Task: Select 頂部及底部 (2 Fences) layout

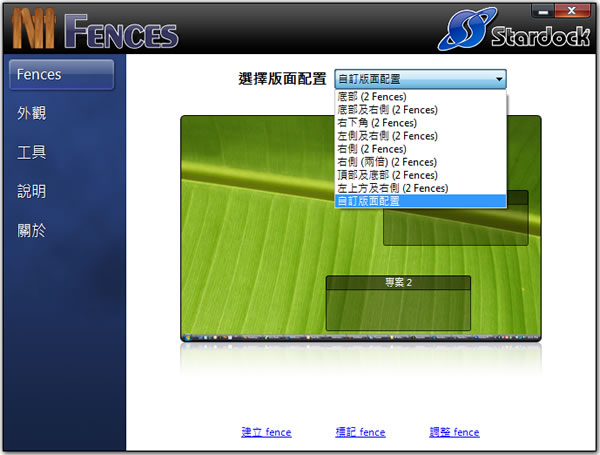Action: (420, 175)
